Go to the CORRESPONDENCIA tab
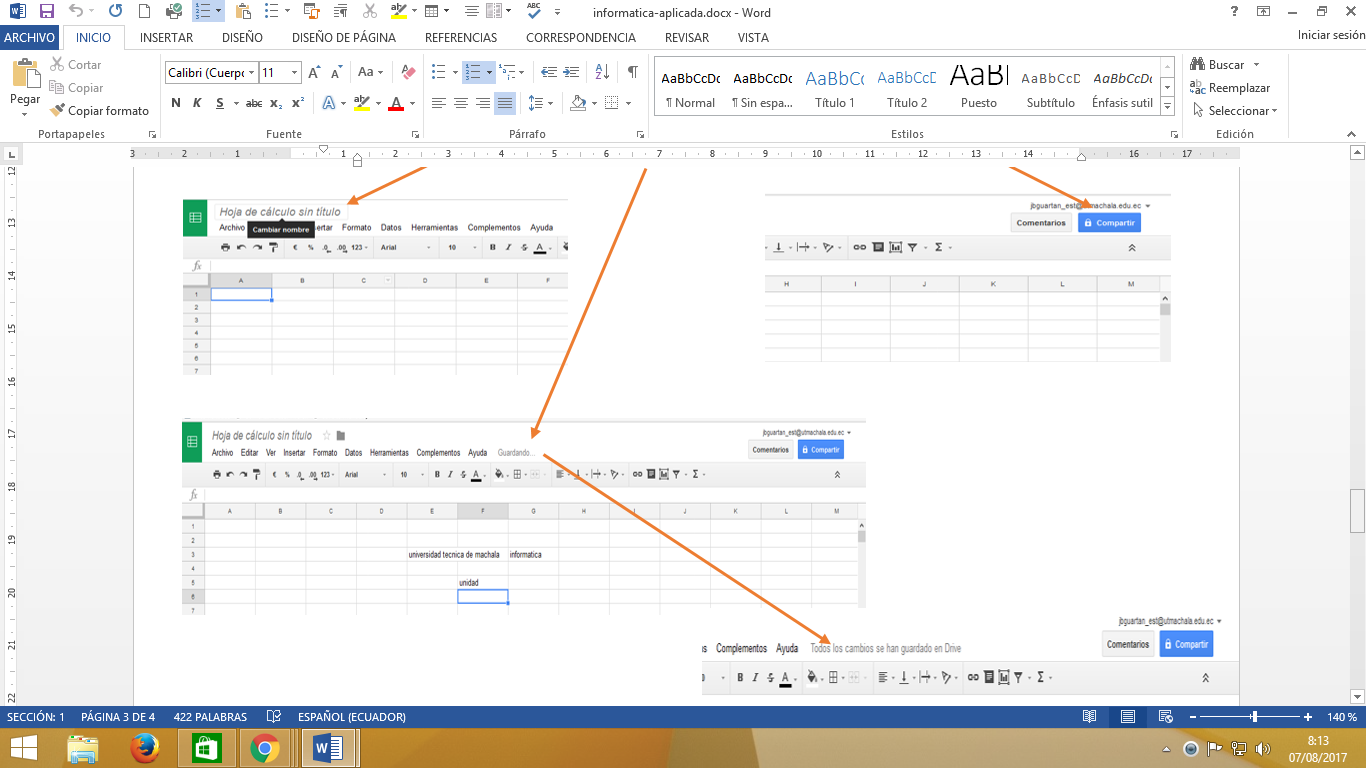1366x768 pixels. pos(581,38)
